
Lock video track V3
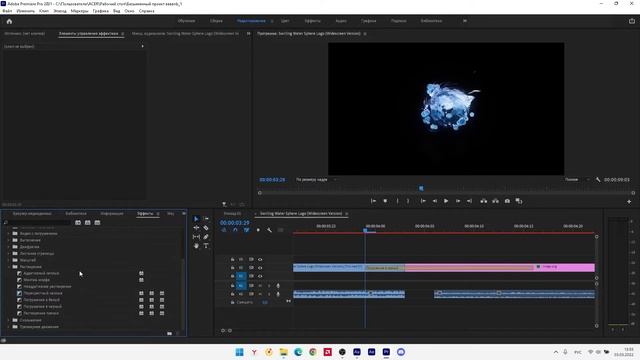[232, 259]
